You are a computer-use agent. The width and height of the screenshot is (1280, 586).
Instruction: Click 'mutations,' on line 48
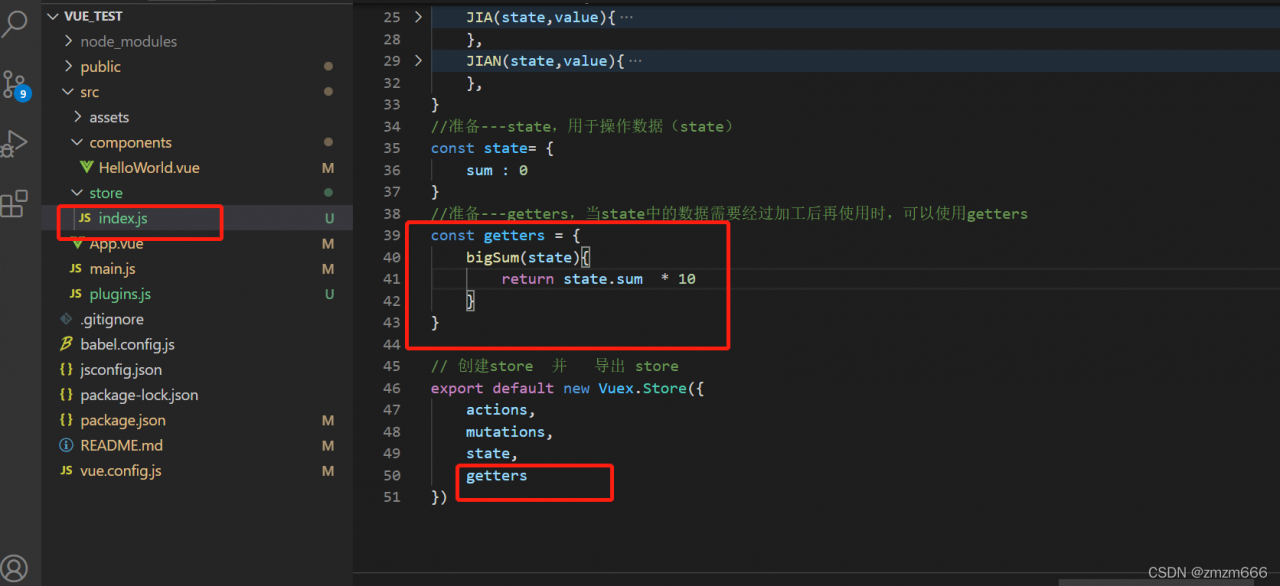510,432
